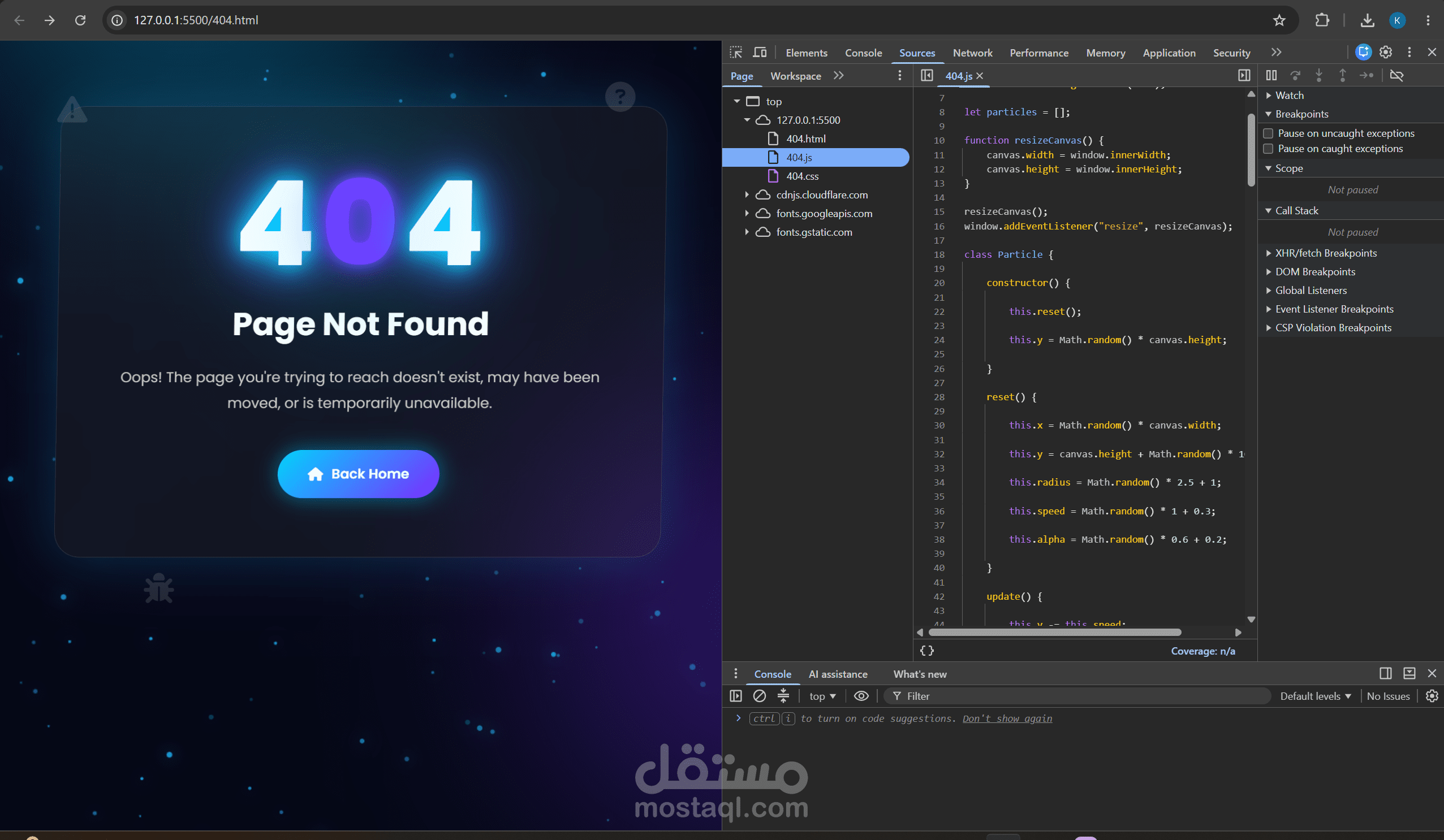Expand XHR/fetch Breakpoints
Image resolution: width=1444 pixels, height=840 pixels.
coord(1269,253)
